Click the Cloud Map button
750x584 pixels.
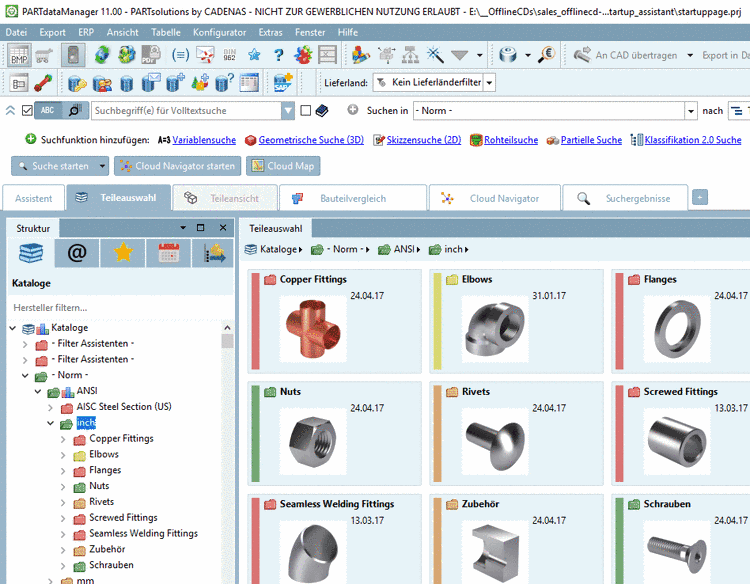click(x=283, y=166)
